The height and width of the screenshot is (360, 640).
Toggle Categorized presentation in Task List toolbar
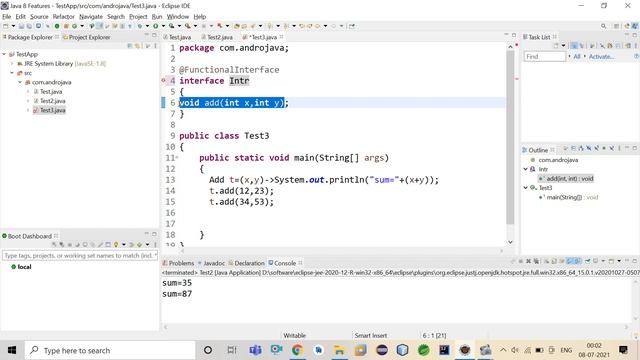(574, 46)
